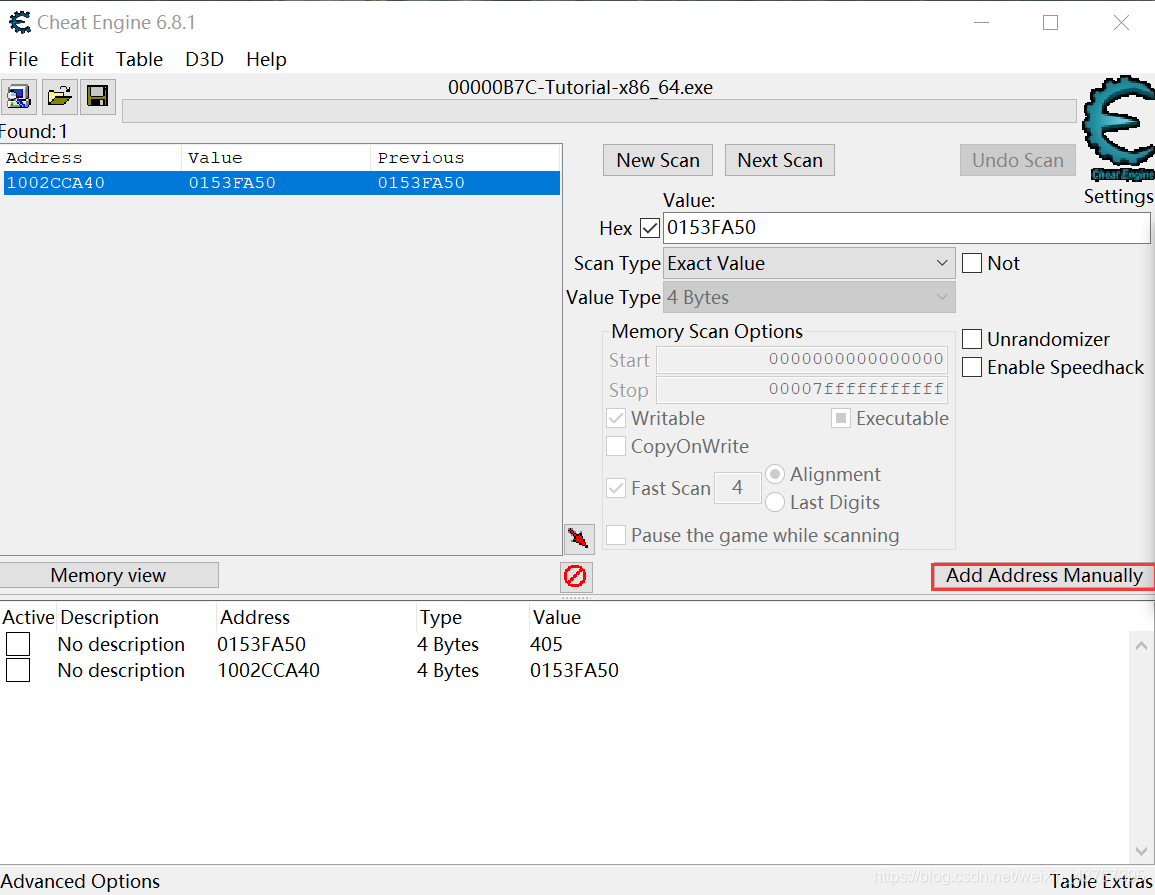Click the Start address field
The height and width of the screenshot is (895, 1155).
(801, 360)
